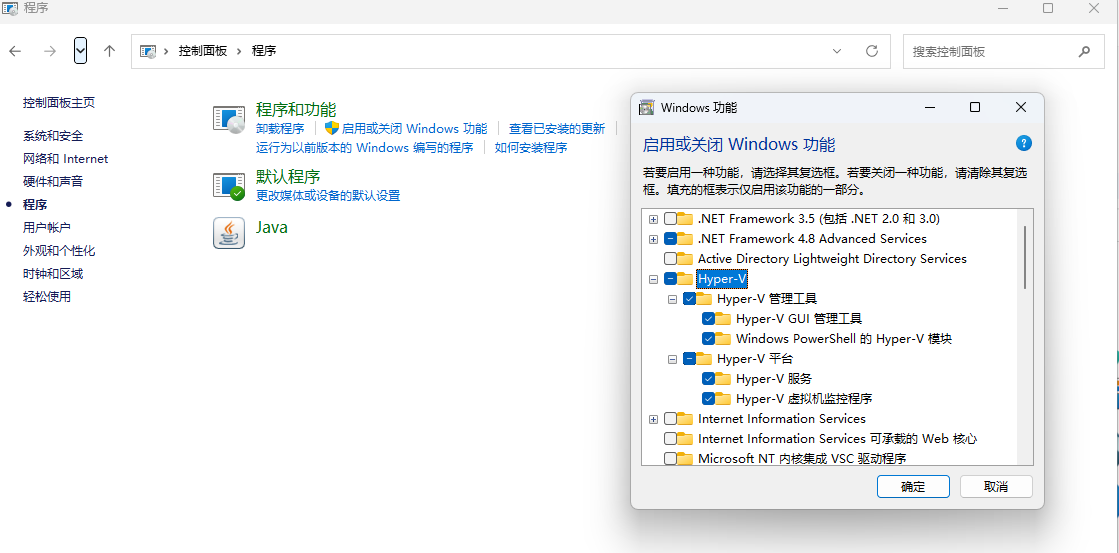Image resolution: width=1119 pixels, height=553 pixels.
Task: Click the 确定 button
Action: [x=913, y=487]
